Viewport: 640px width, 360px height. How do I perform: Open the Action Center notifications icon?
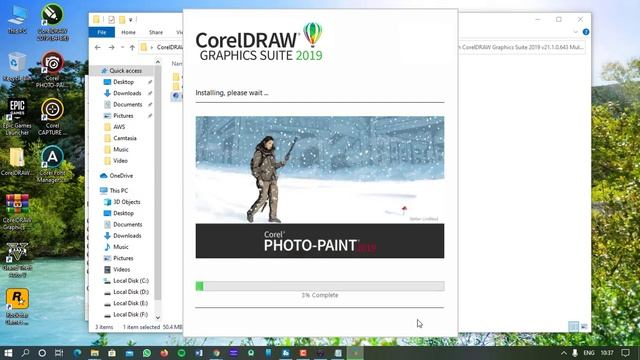tap(625, 353)
